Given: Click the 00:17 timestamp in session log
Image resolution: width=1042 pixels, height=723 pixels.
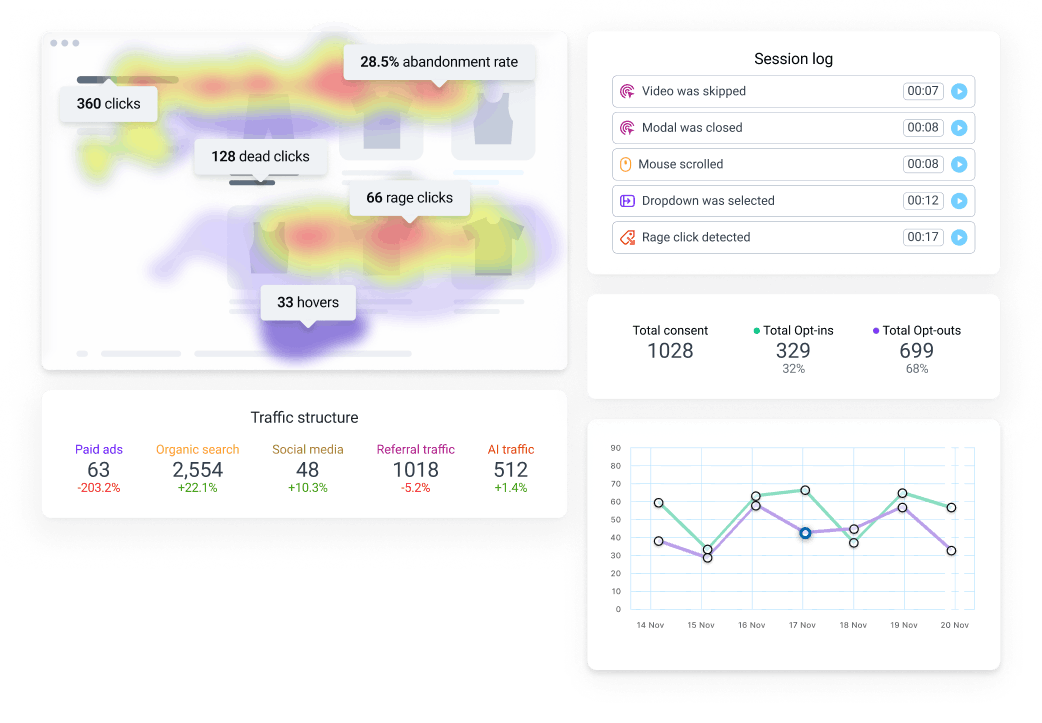Looking at the screenshot, I should pyautogui.click(x=923, y=238).
